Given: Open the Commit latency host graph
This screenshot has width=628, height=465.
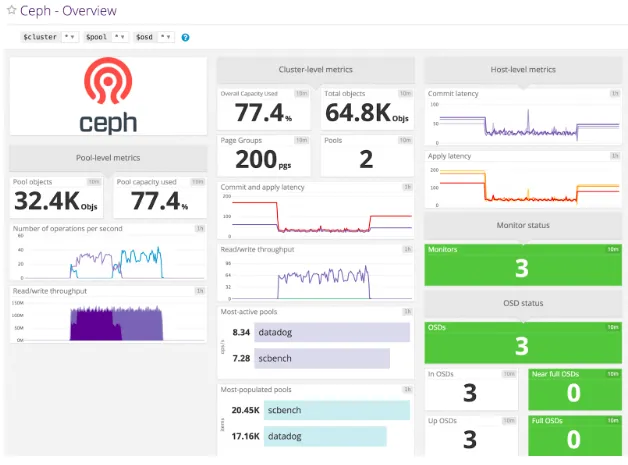Looking at the screenshot, I should point(523,117).
